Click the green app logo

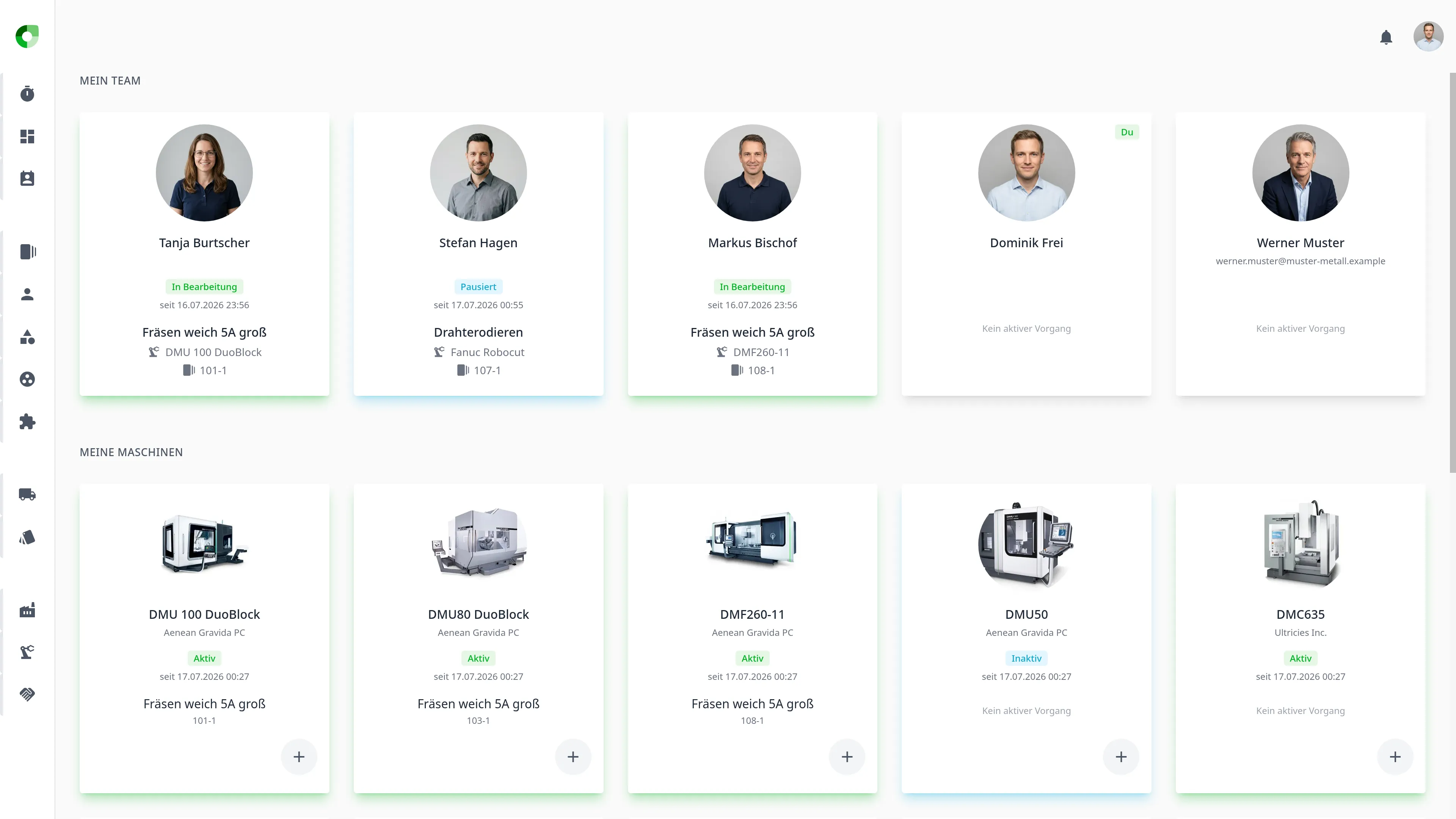pyautogui.click(x=27, y=37)
